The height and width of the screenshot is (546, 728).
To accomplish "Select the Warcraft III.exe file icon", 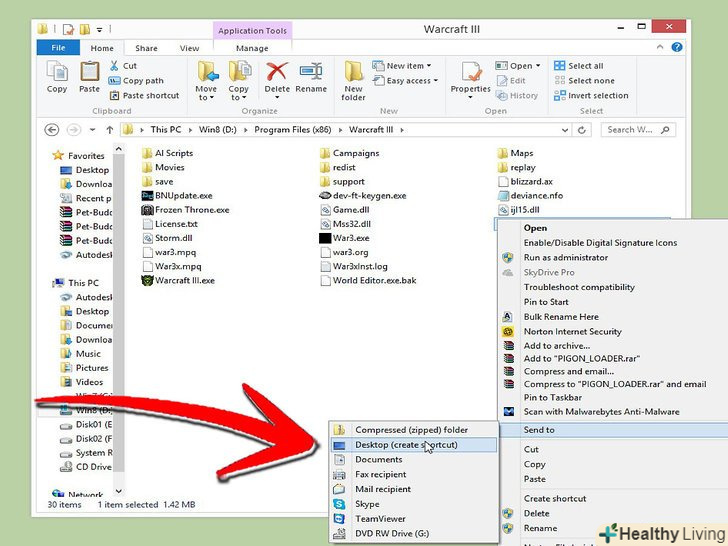I will [147, 280].
